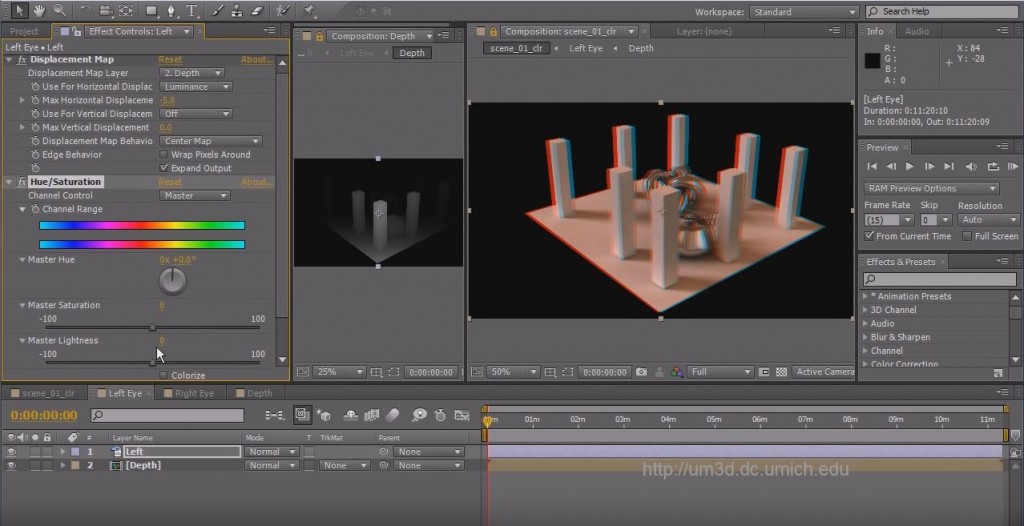Click the timeline layer search field

click(168, 415)
